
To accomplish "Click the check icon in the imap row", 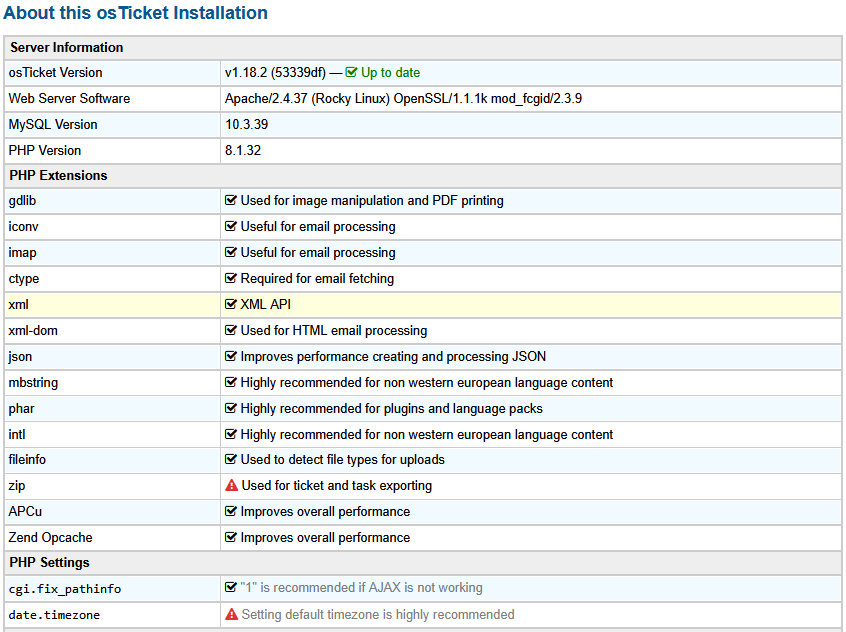I will (x=231, y=252).
